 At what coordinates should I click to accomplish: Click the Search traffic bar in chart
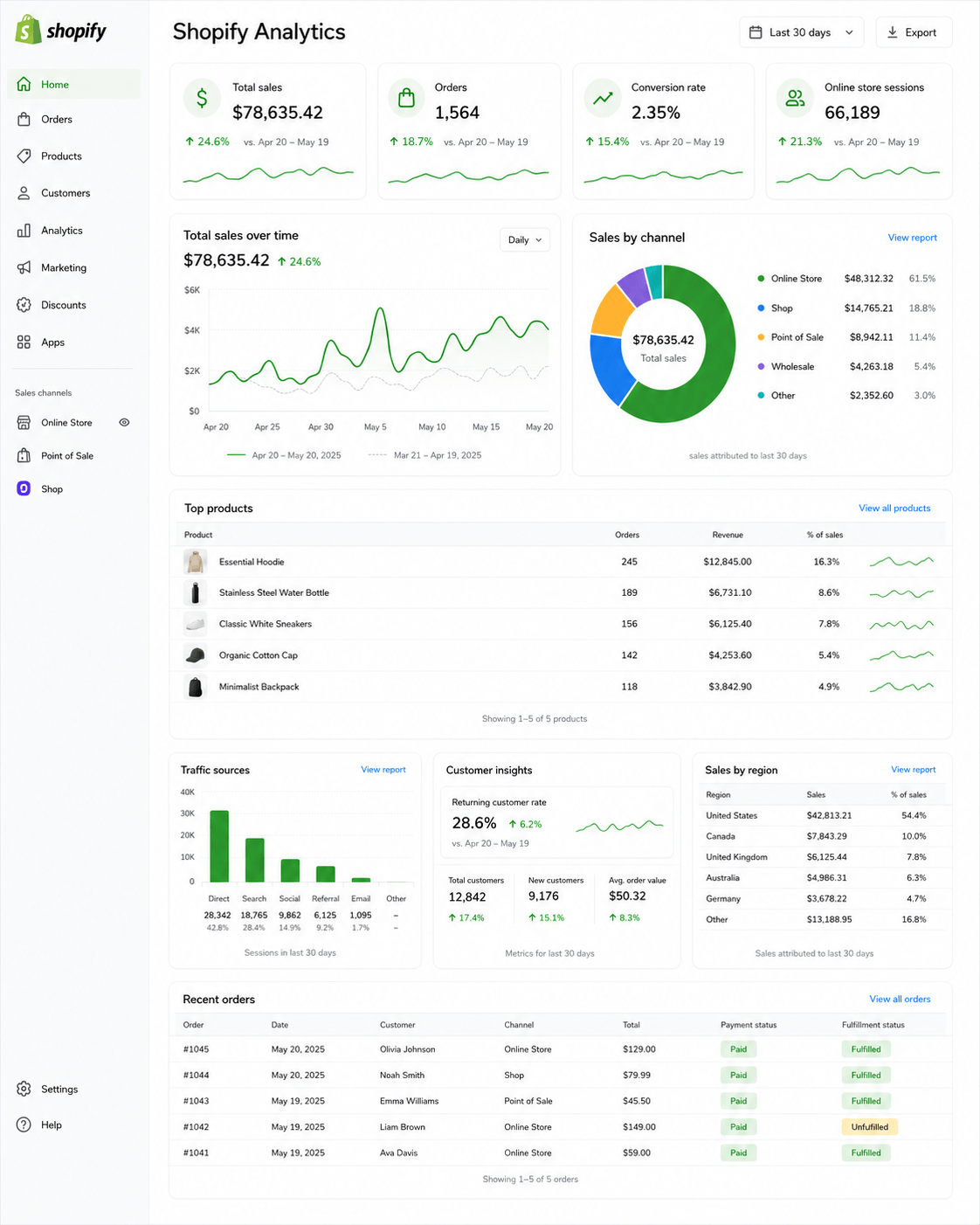pyautogui.click(x=254, y=860)
